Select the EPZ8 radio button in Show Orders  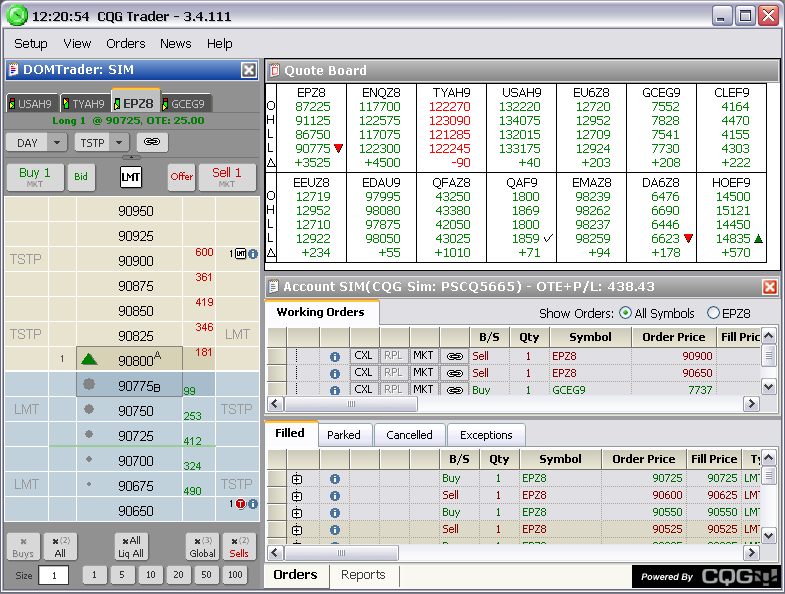(x=713, y=313)
